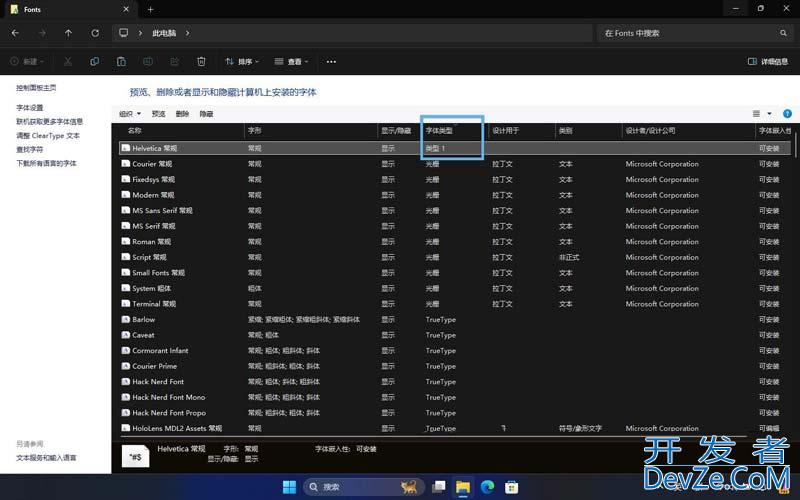Open the 排序 sort dropdown
This screenshot has height=500, width=800.
point(242,62)
